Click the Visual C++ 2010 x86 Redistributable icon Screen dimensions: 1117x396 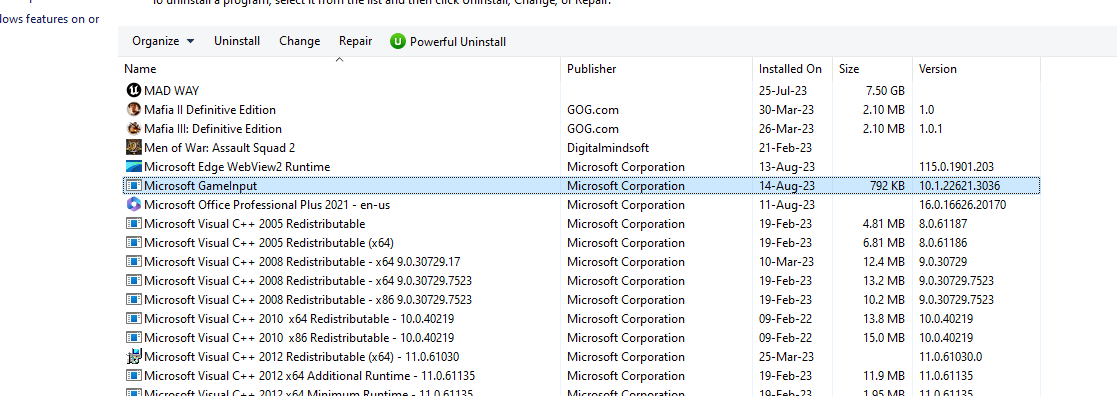[x=134, y=338]
